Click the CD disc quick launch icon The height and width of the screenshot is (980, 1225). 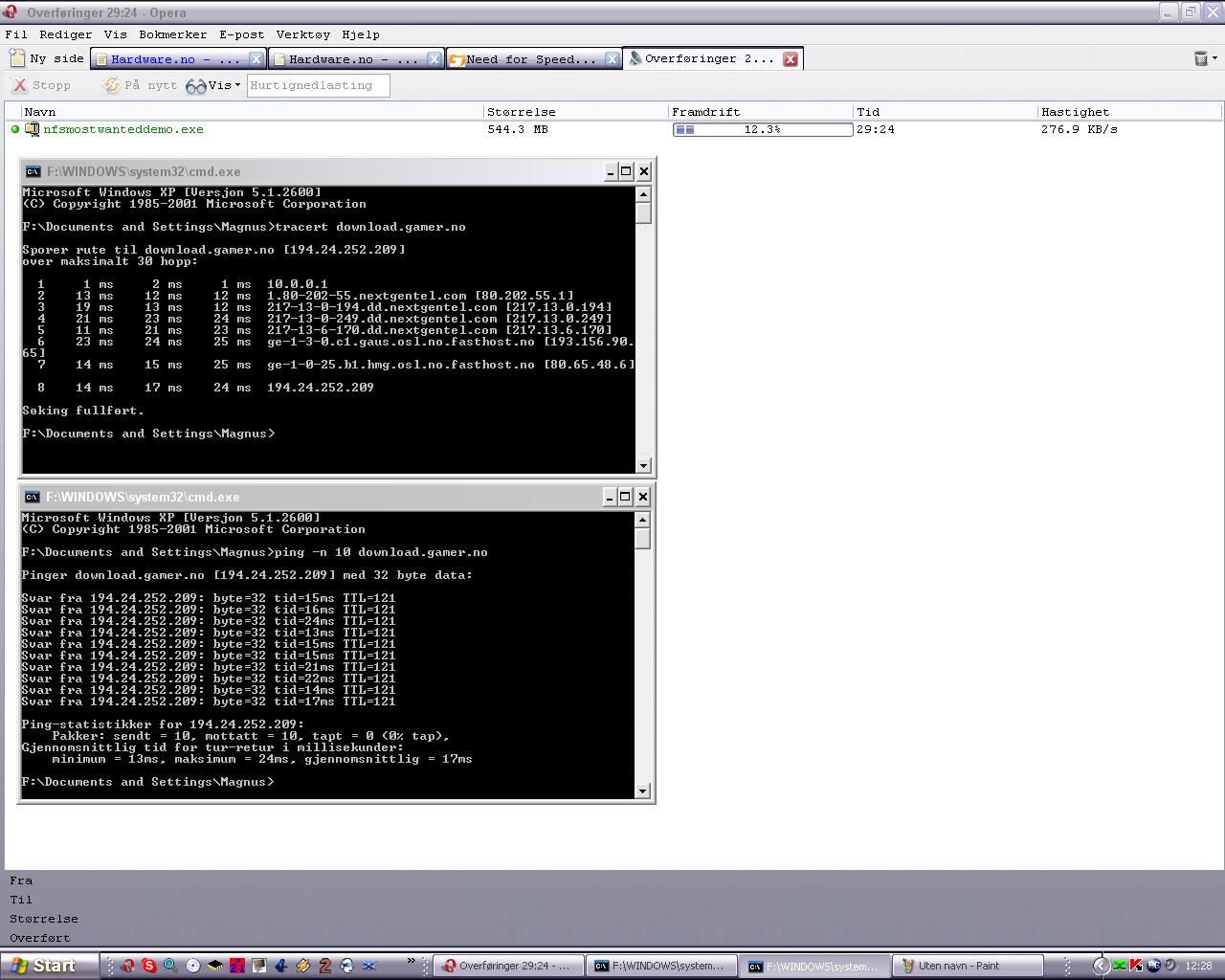click(x=193, y=966)
